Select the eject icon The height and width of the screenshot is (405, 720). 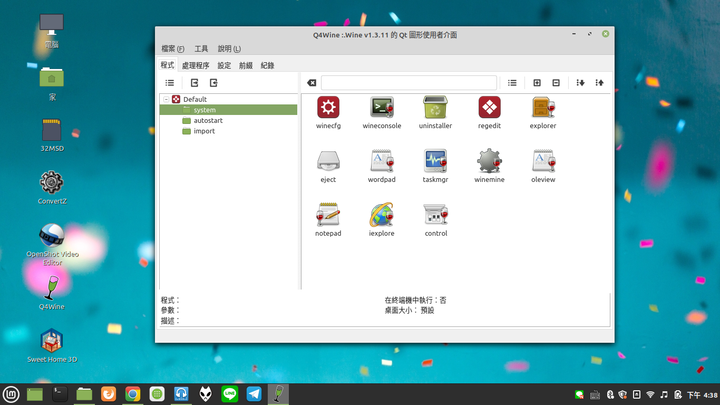pyautogui.click(x=328, y=161)
